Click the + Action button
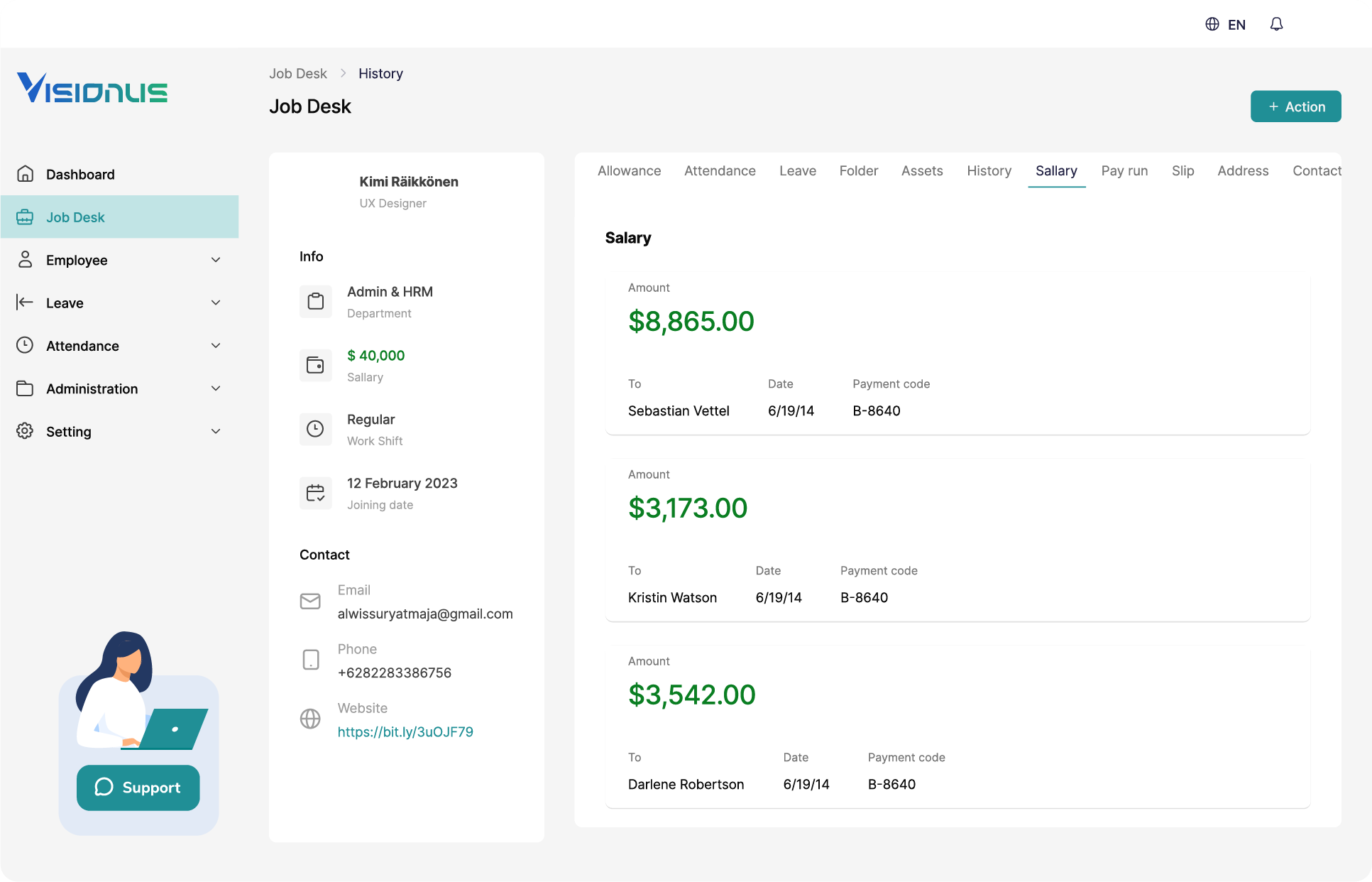 pos(1295,106)
